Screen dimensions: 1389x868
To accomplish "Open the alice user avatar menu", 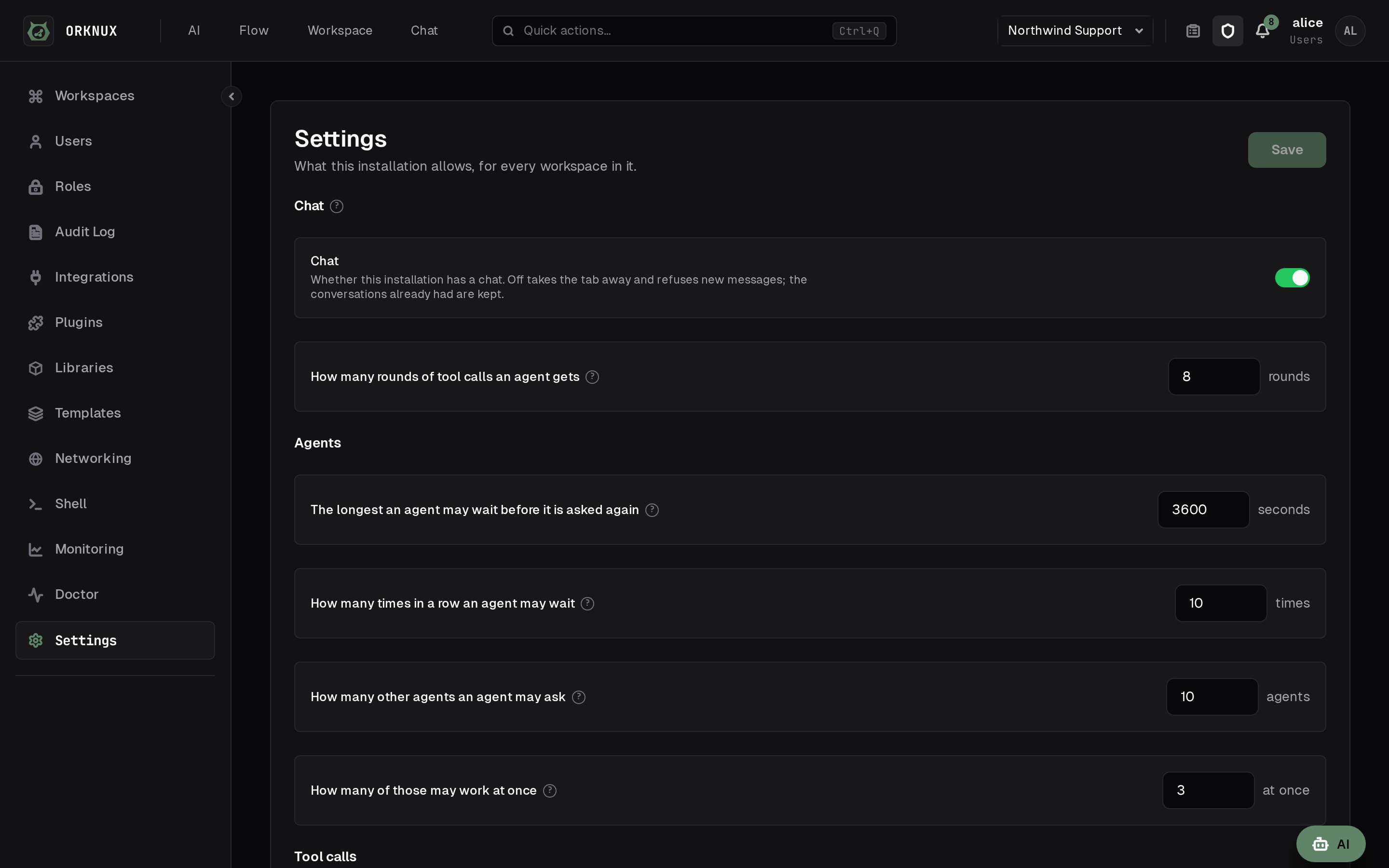I will [x=1350, y=31].
